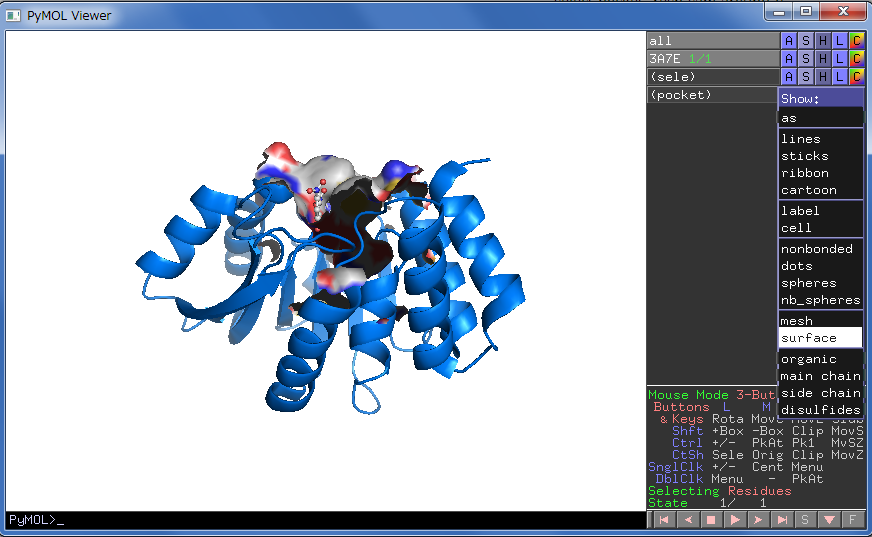872x537 pixels.
Task: Open Action dropdown for (sele) row
Action: [789, 77]
